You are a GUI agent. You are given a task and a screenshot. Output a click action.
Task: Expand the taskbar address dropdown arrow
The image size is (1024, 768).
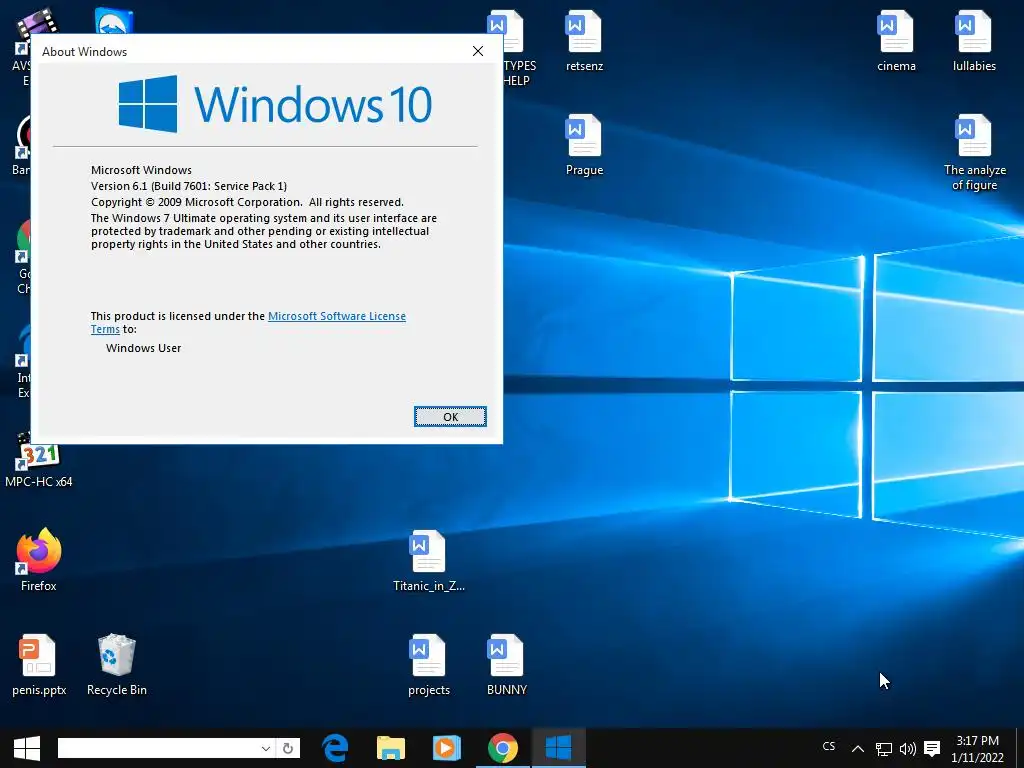(x=266, y=748)
